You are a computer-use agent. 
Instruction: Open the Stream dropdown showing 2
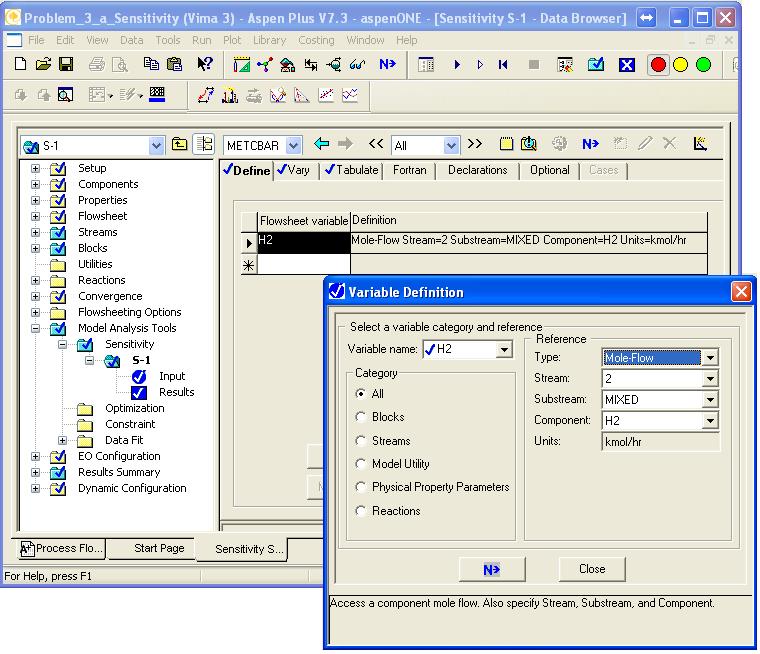point(710,379)
